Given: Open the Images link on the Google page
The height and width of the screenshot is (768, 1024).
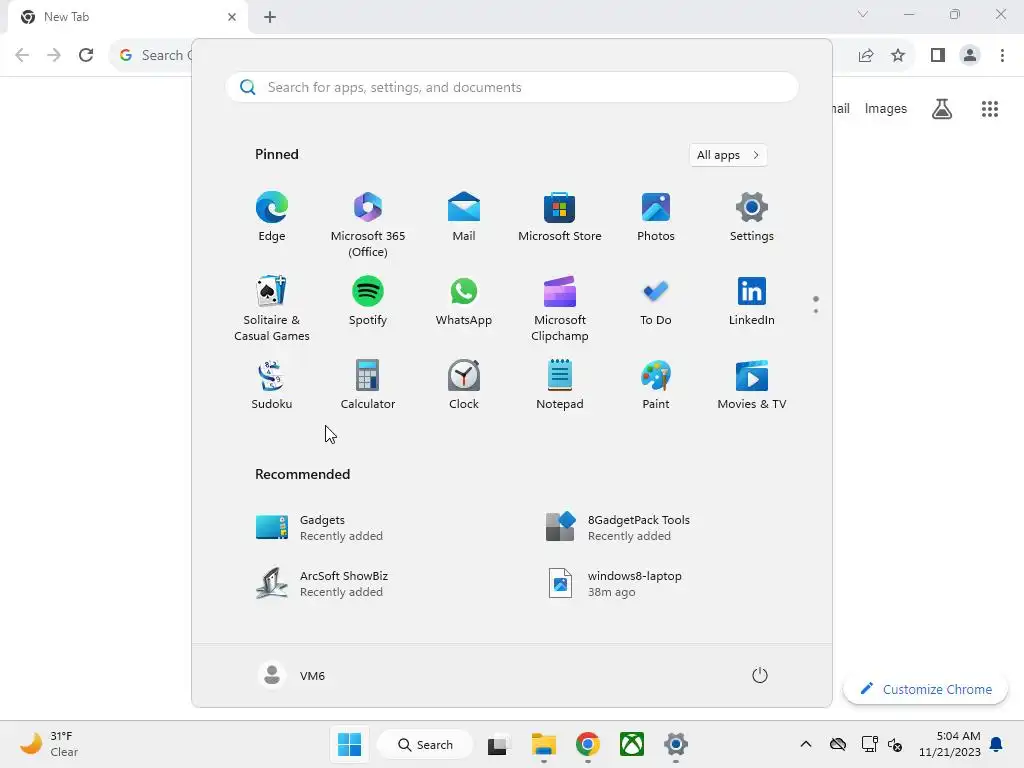Looking at the screenshot, I should pos(886,108).
